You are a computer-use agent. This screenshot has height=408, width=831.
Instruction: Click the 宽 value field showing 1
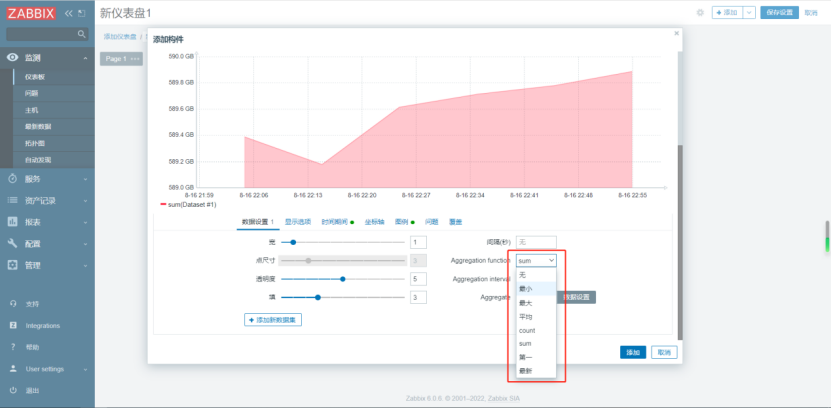coord(418,242)
